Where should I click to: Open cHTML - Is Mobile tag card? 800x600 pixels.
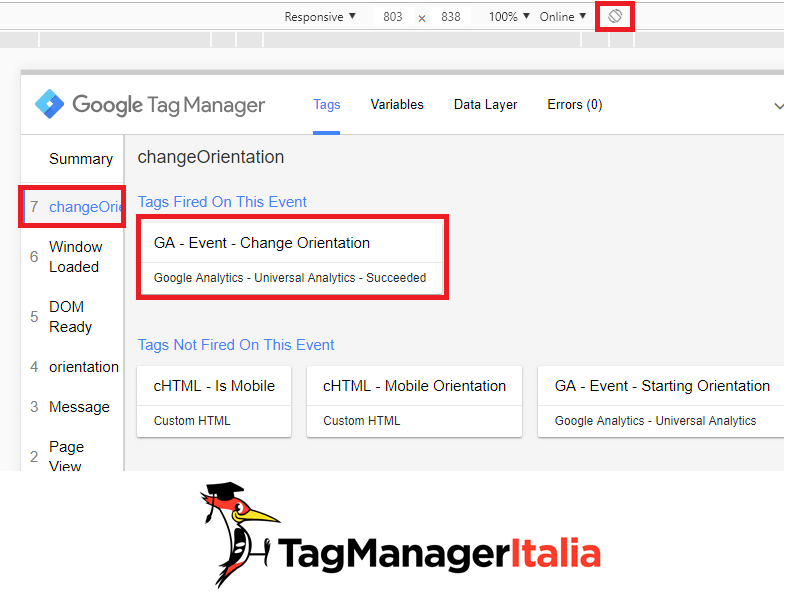click(214, 402)
